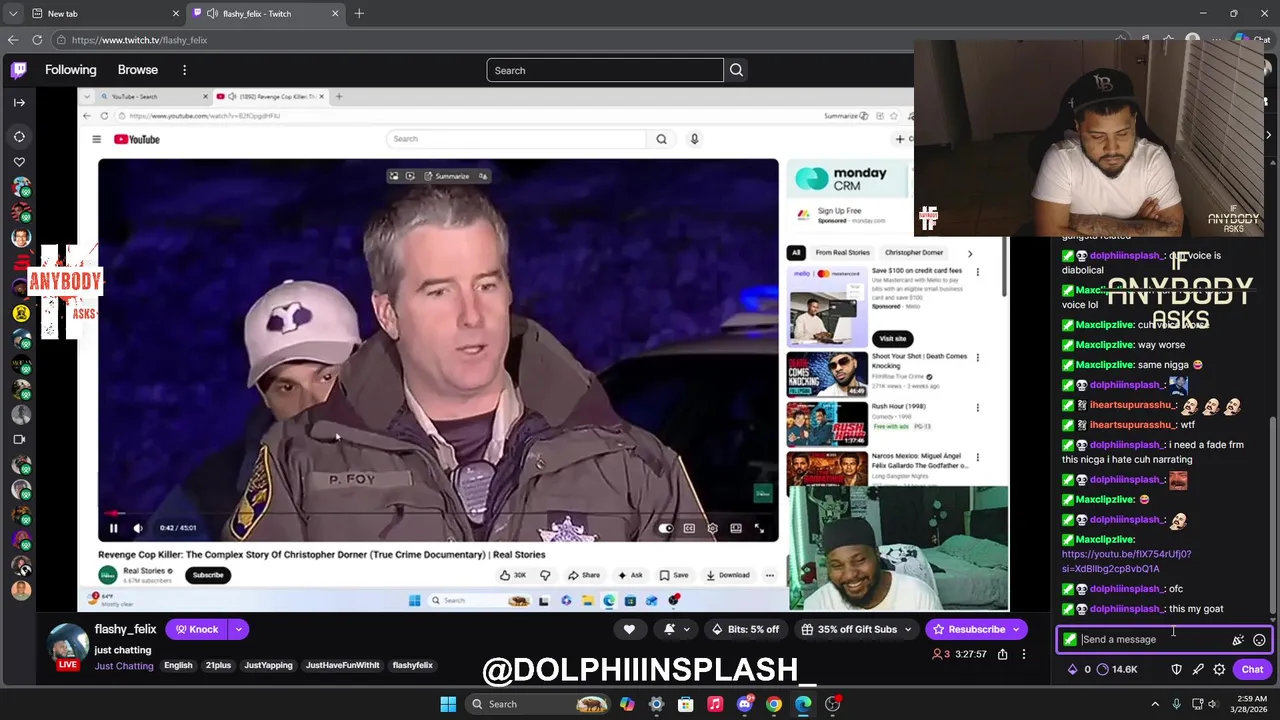Click the sword mod tools icon
Viewport: 1280px width, 720px height.
(x=1198, y=669)
